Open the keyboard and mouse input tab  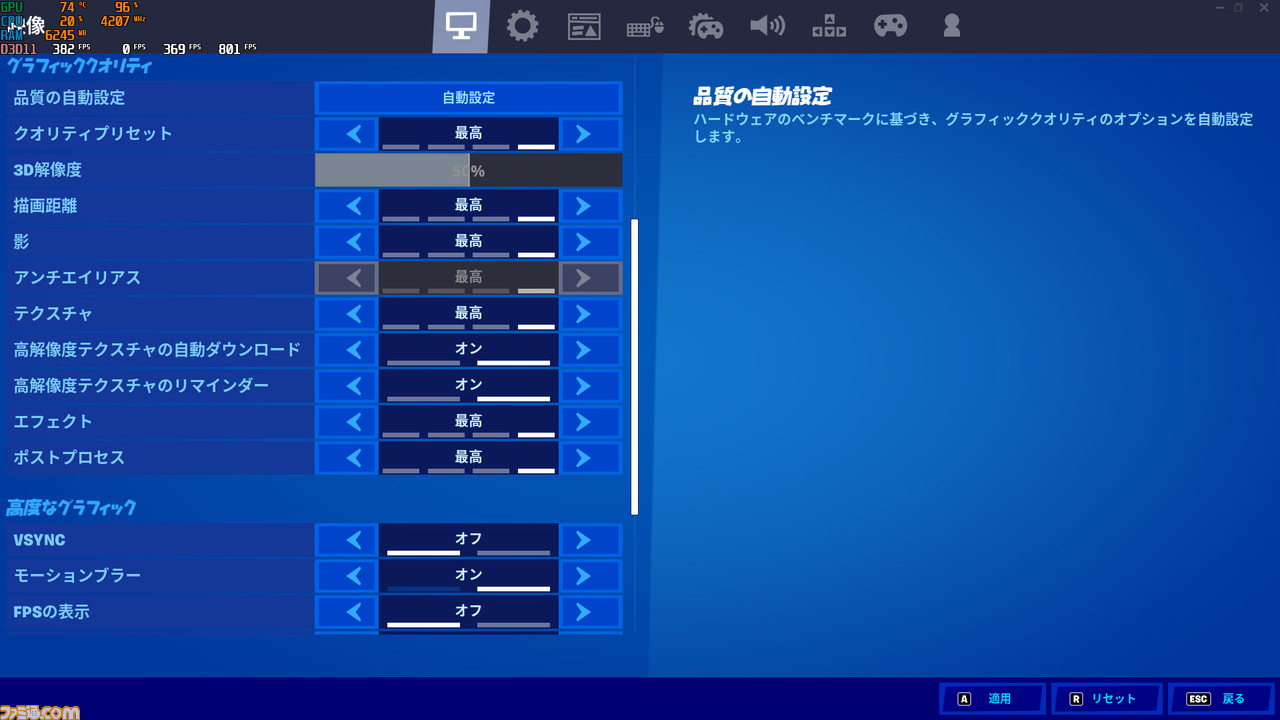(646, 27)
